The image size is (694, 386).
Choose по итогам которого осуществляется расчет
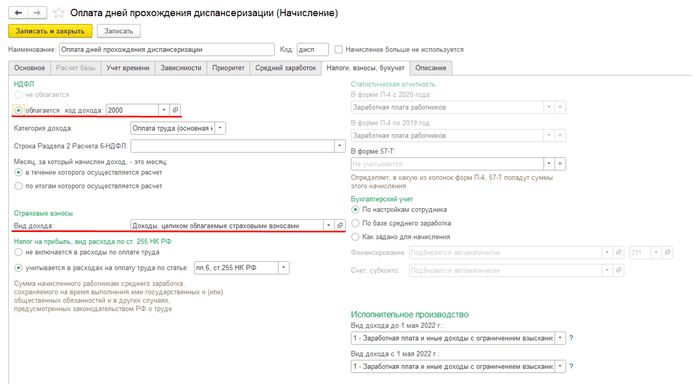coord(18,186)
